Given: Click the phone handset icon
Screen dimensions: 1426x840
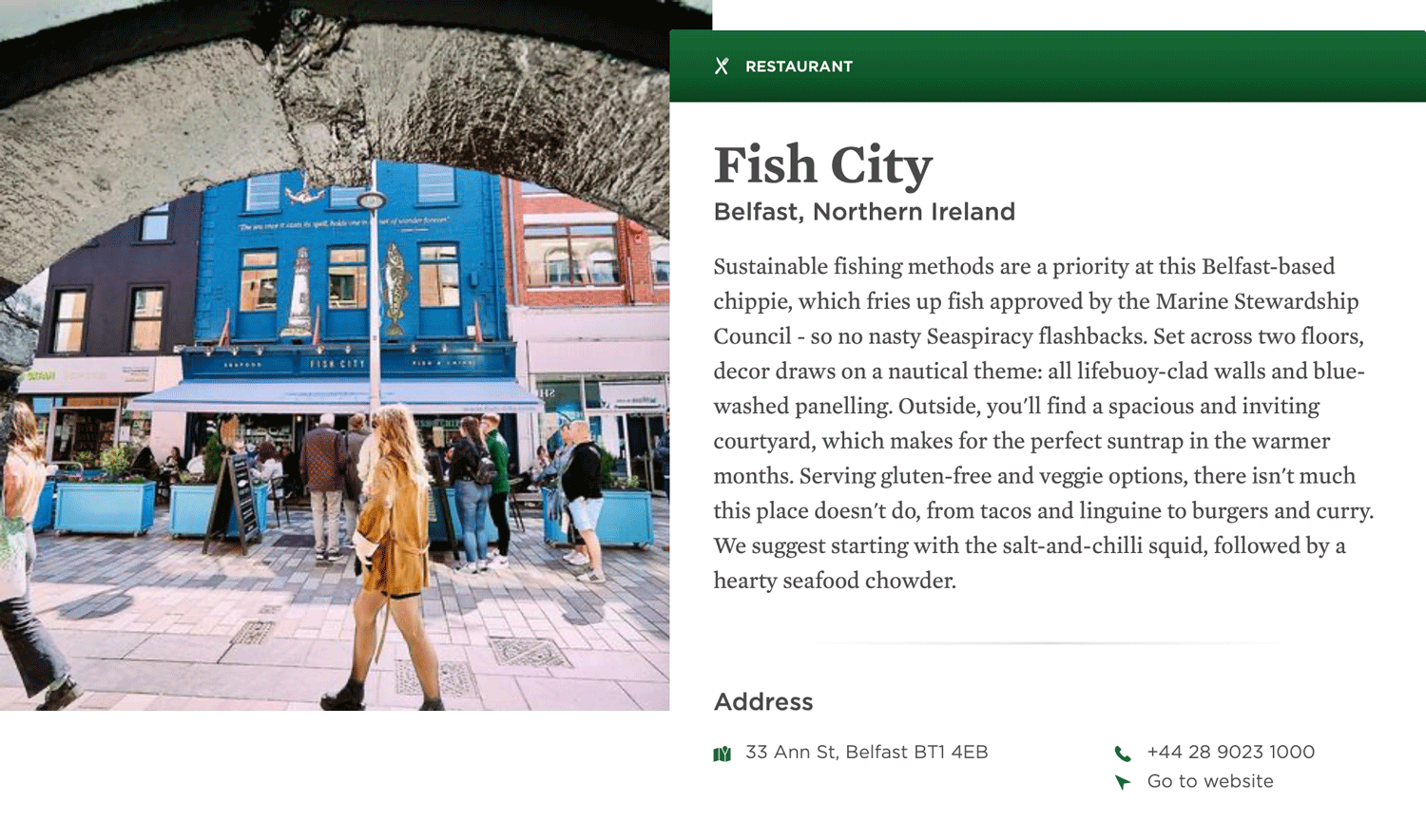Looking at the screenshot, I should [x=1123, y=754].
